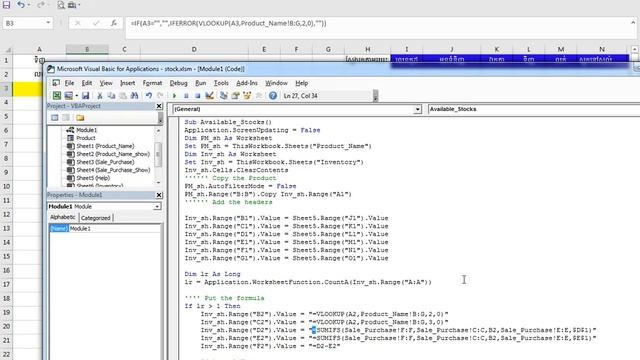The width and height of the screenshot is (640, 360).
Task: Toggle Design Mode icon
Action: [209, 96]
